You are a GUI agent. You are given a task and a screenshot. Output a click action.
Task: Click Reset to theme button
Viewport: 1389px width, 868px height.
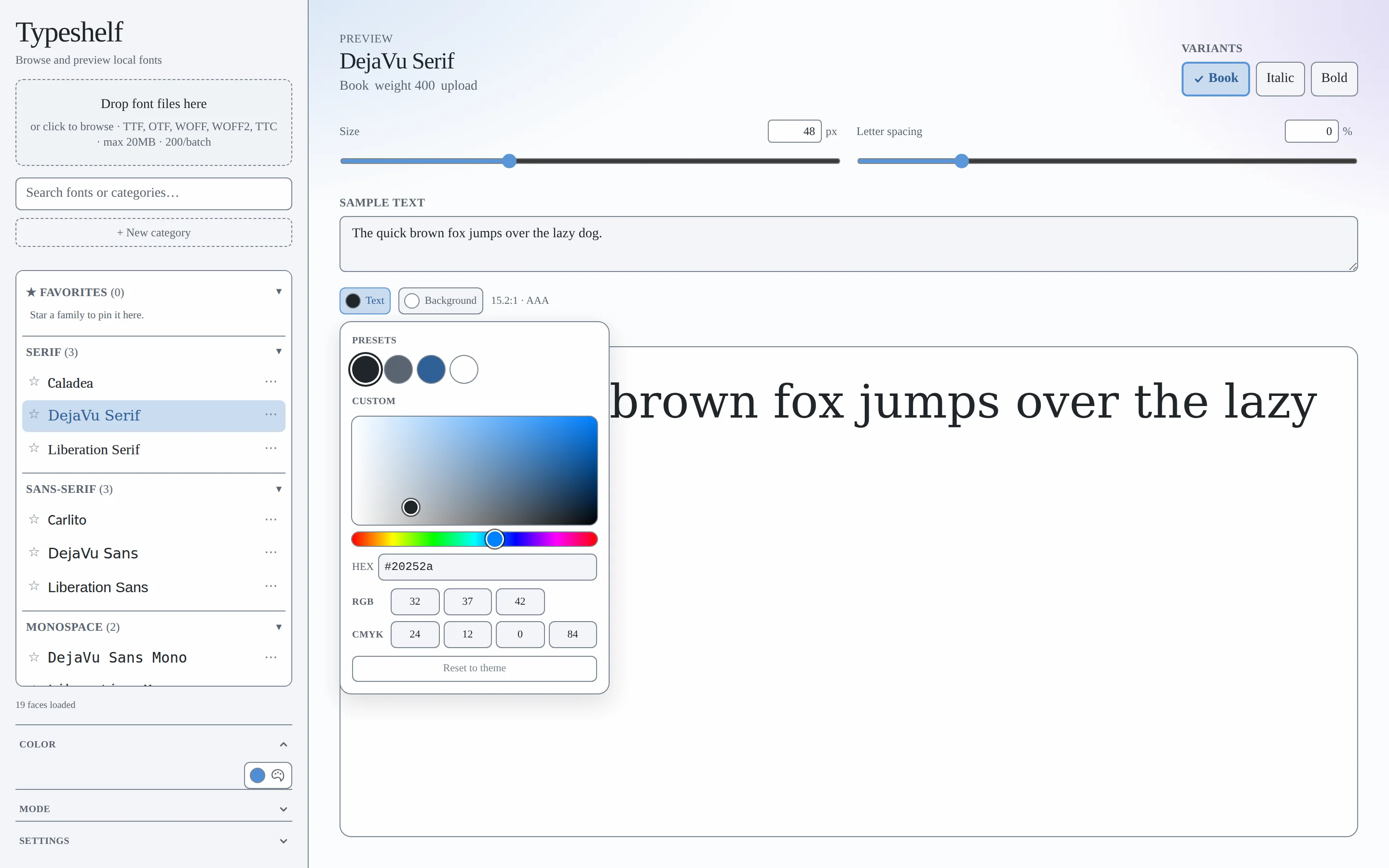(475, 668)
